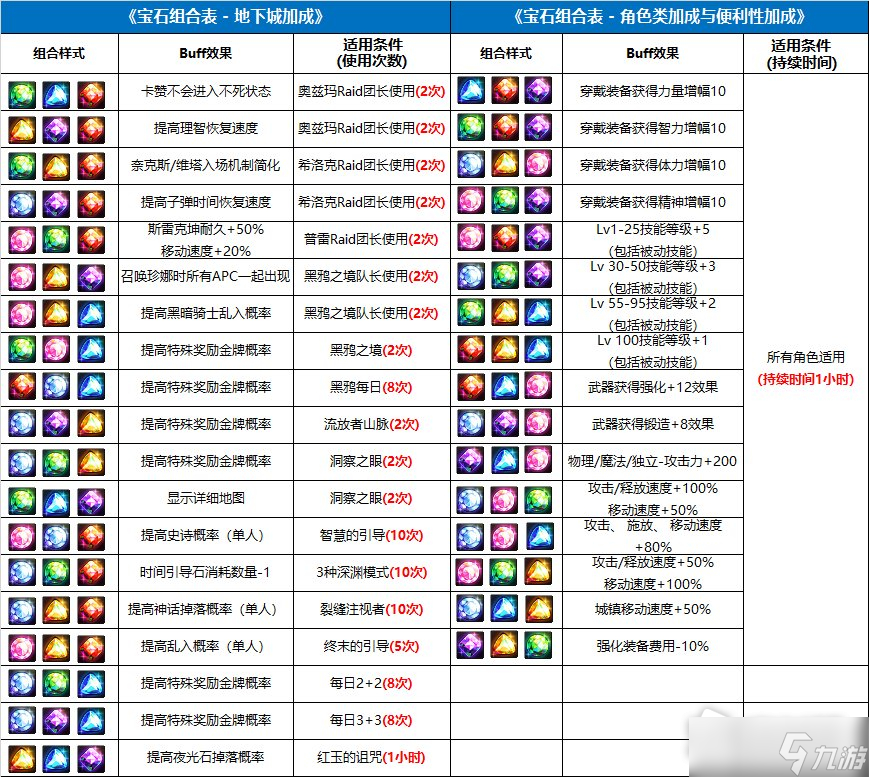Select the 奈克斯/维塔入场机制简化 cell
Screen dimensions: 869x777
point(206,165)
